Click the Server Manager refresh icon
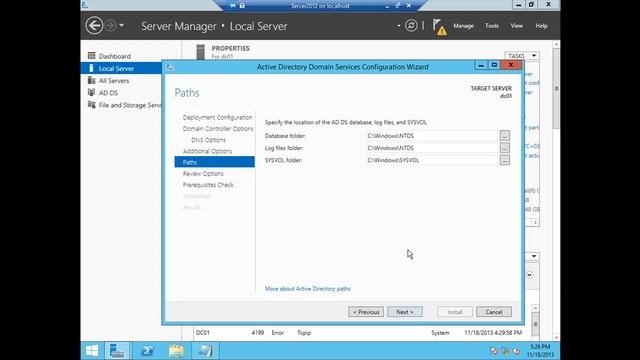640x360 pixels. (x=411, y=26)
